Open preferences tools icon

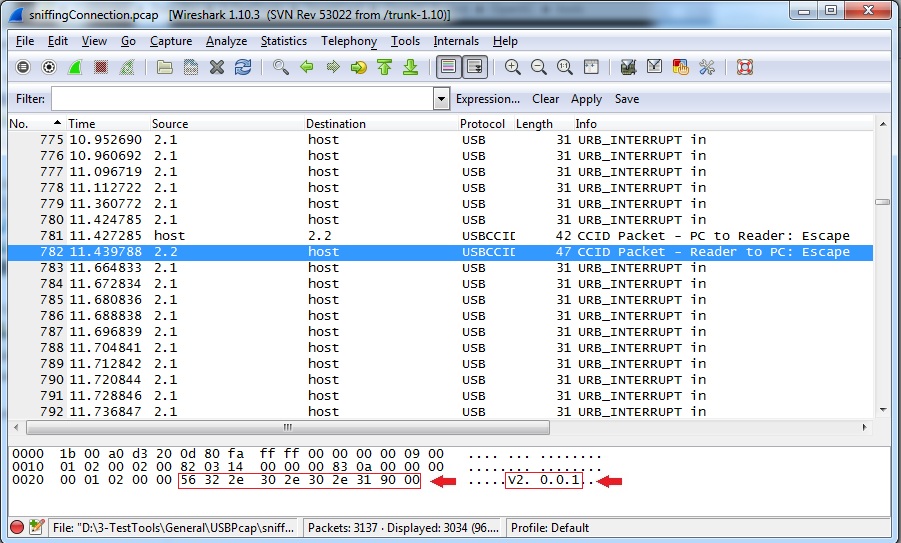click(x=707, y=67)
